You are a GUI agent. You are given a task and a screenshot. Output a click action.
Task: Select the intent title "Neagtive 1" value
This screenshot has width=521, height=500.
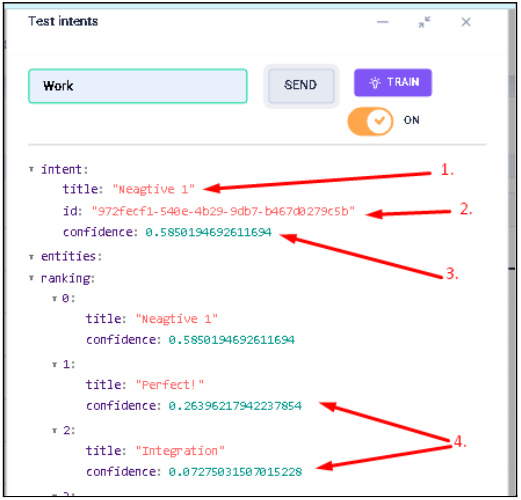click(x=153, y=189)
